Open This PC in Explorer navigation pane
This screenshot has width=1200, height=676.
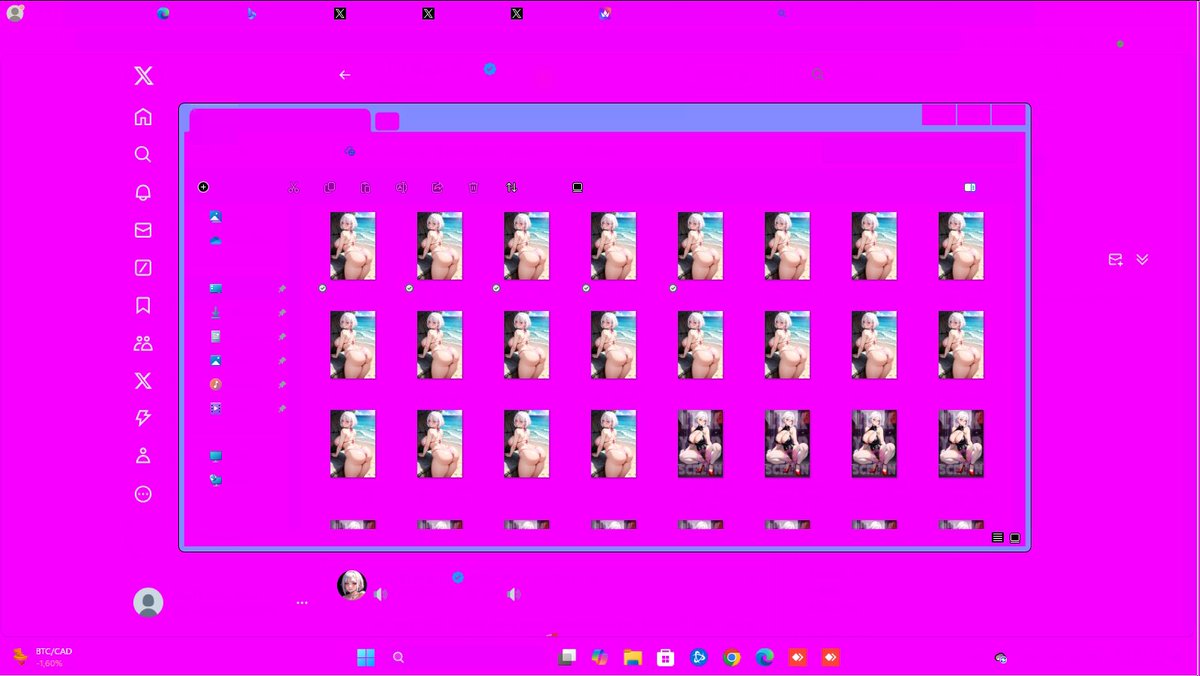pos(215,456)
